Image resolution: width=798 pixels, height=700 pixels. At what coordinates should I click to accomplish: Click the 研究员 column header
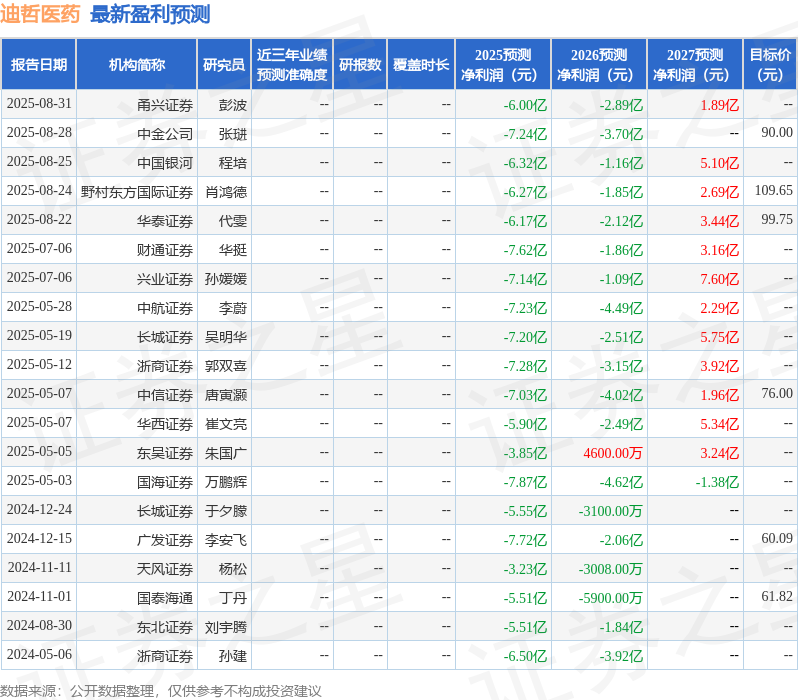223,65
